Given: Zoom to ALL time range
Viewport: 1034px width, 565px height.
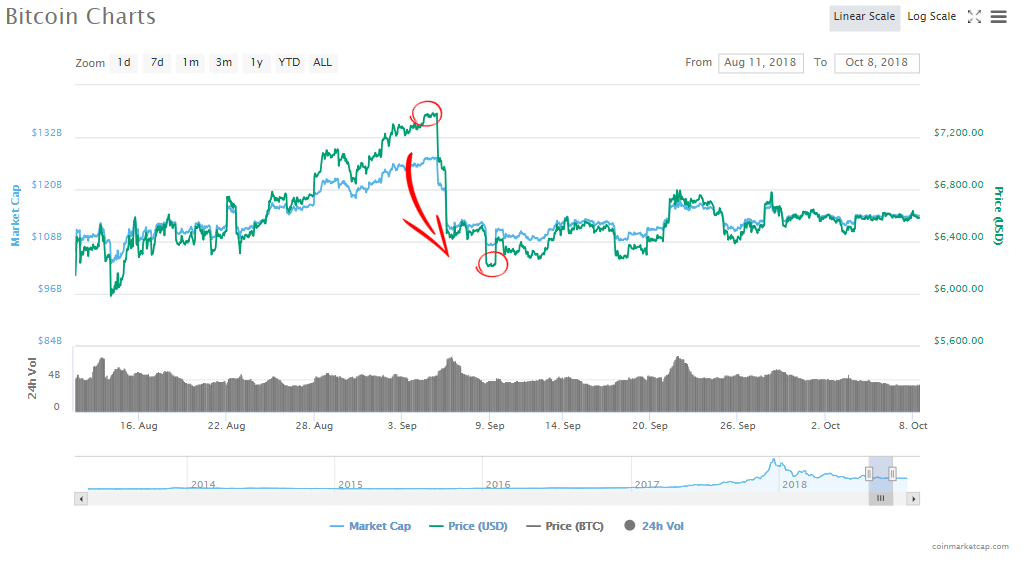Looking at the screenshot, I should (322, 62).
